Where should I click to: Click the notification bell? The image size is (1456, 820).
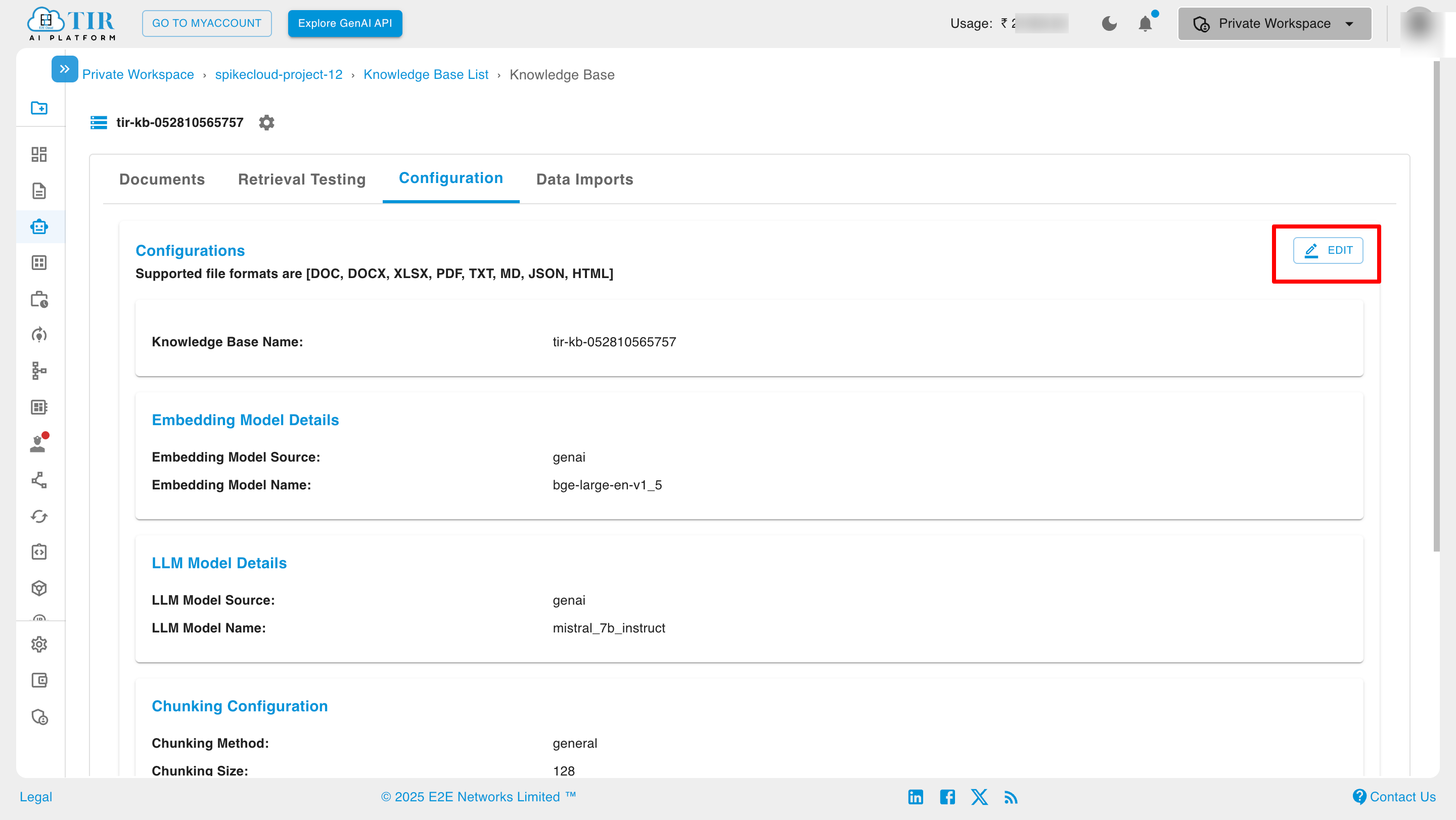tap(1145, 23)
